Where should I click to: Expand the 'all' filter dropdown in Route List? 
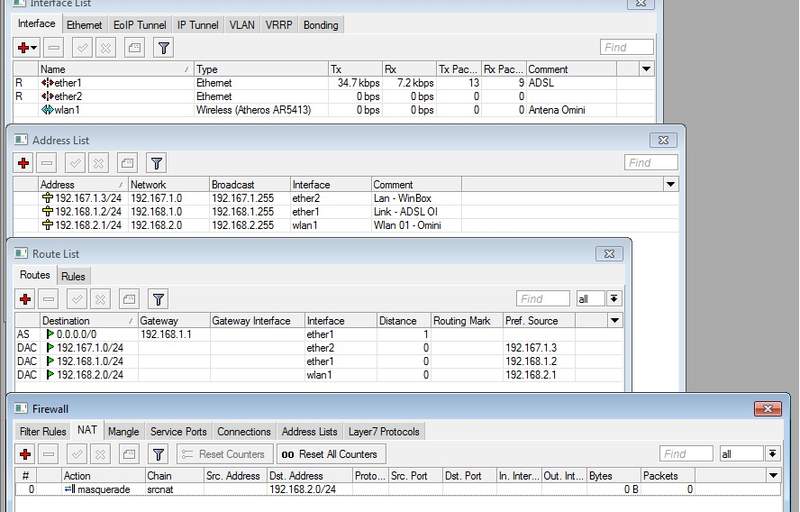pos(614,299)
